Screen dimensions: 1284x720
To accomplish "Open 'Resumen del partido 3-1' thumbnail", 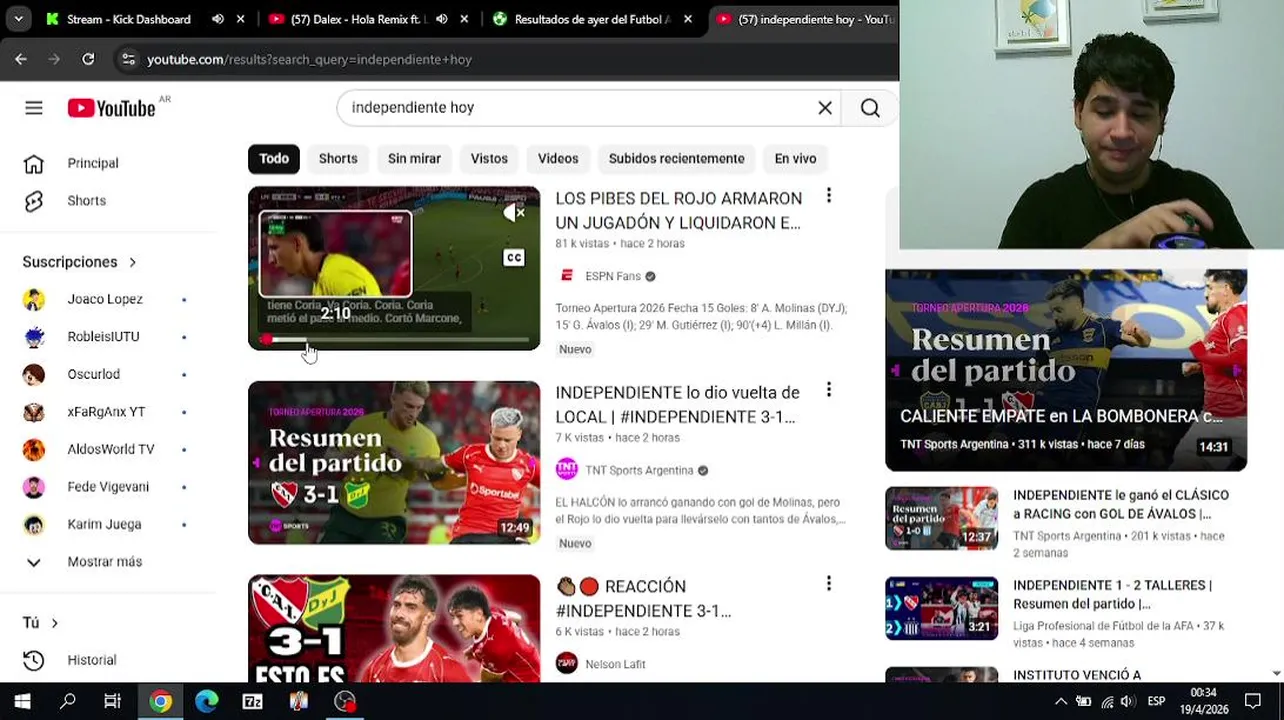I will [x=394, y=462].
